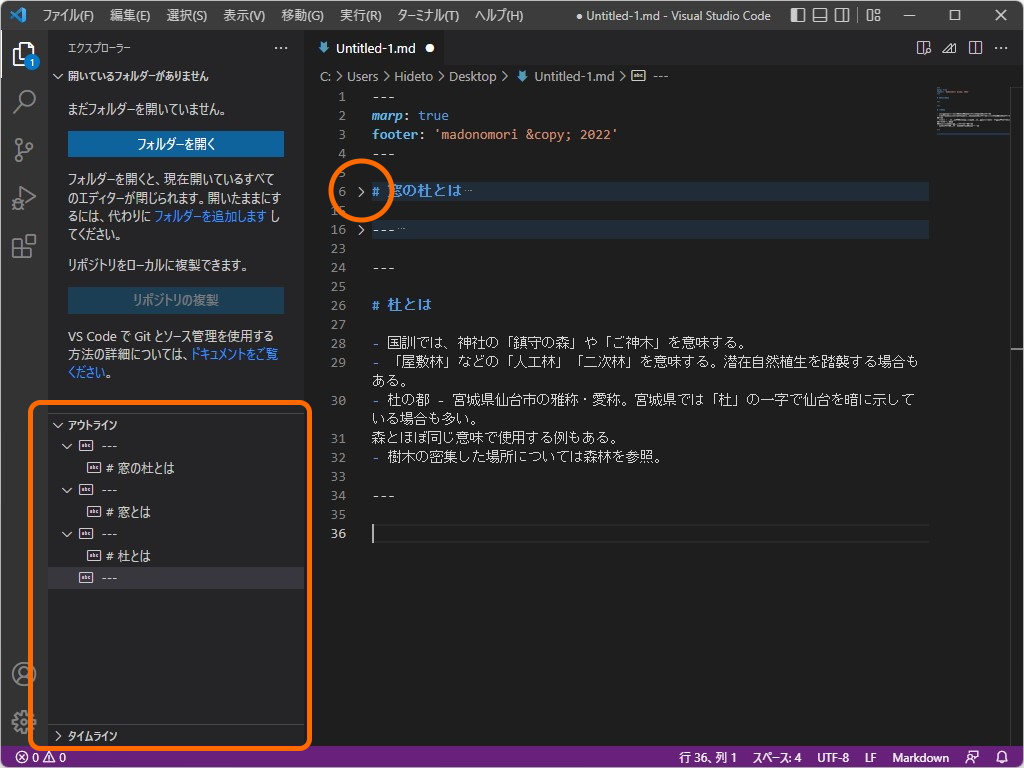Viewport: 1024px width, 768px height.
Task: Unfold line 6 heading 窓の杜とは
Action: (361, 192)
